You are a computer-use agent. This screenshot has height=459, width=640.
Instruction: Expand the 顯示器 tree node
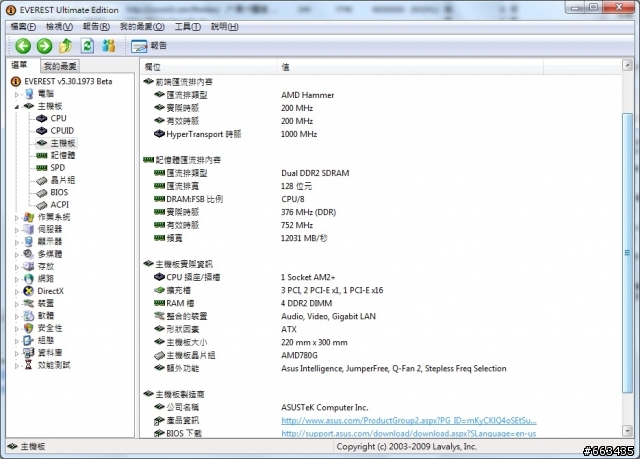pyautogui.click(x=17, y=242)
